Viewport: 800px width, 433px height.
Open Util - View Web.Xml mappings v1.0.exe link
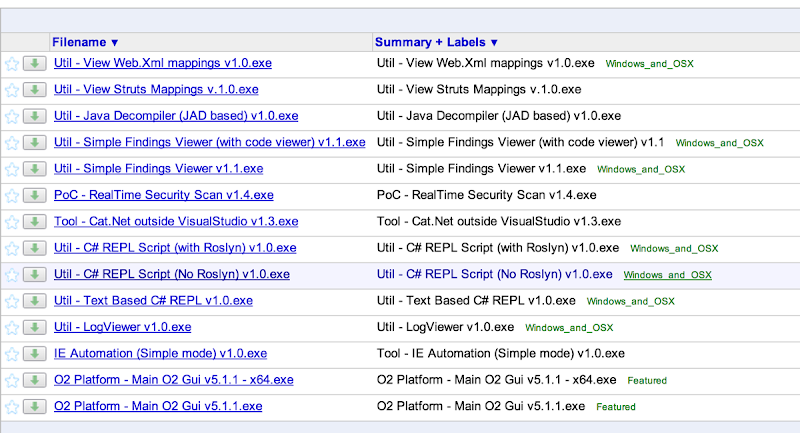163,63
